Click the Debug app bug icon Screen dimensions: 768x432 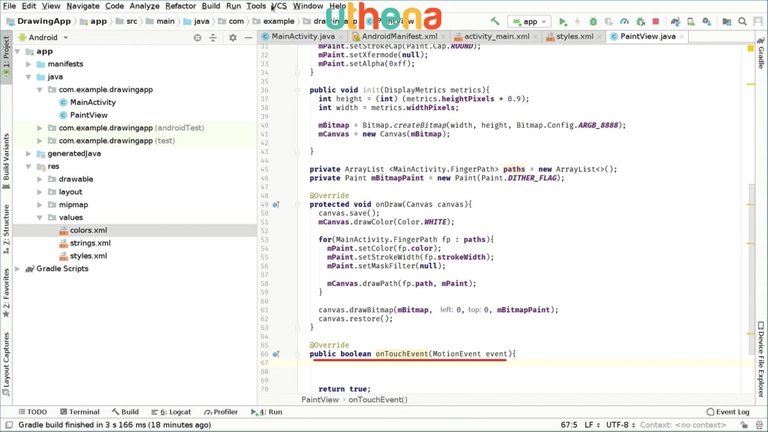[594, 21]
